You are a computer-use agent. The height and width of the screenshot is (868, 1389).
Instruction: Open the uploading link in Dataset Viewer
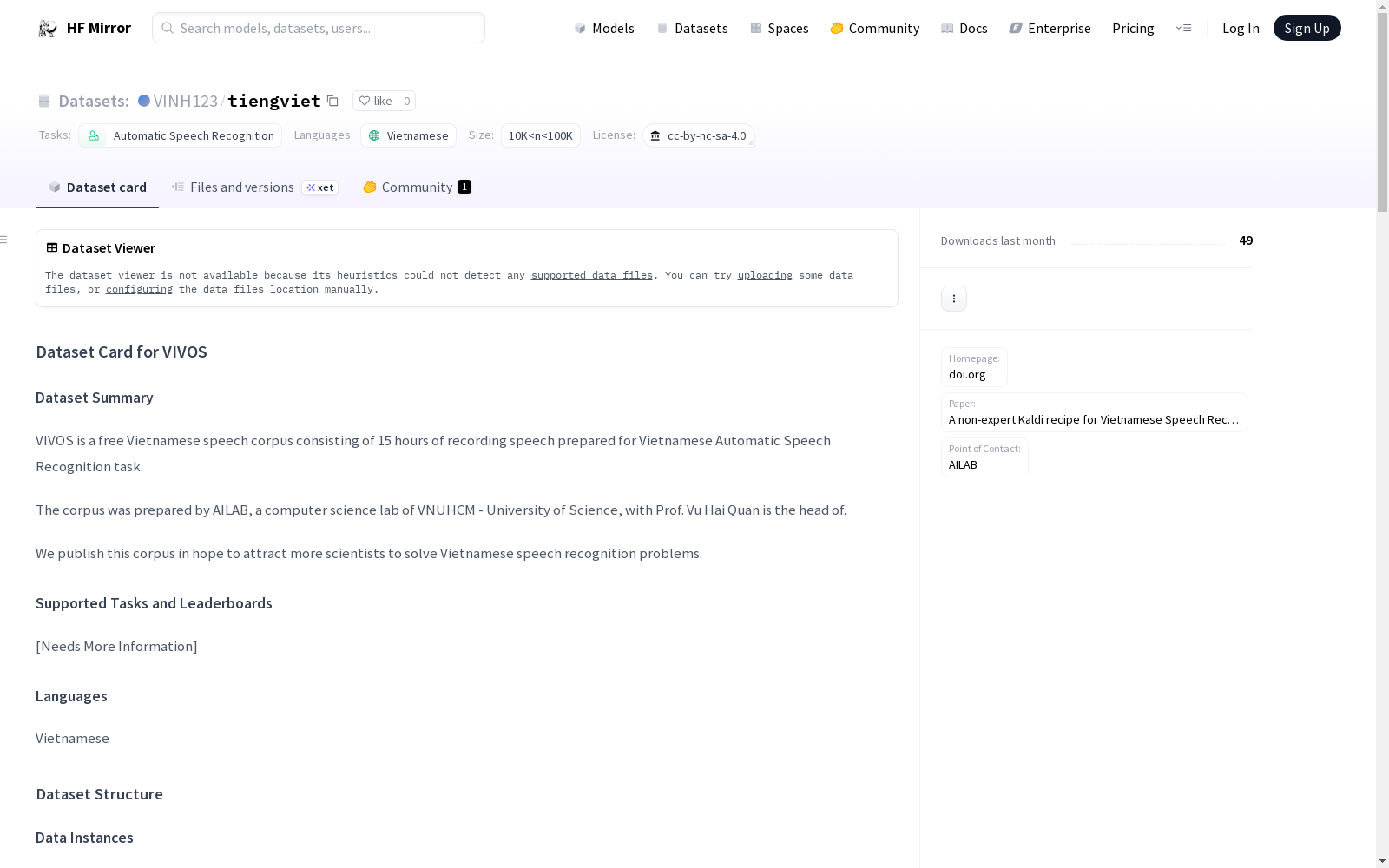(x=765, y=275)
